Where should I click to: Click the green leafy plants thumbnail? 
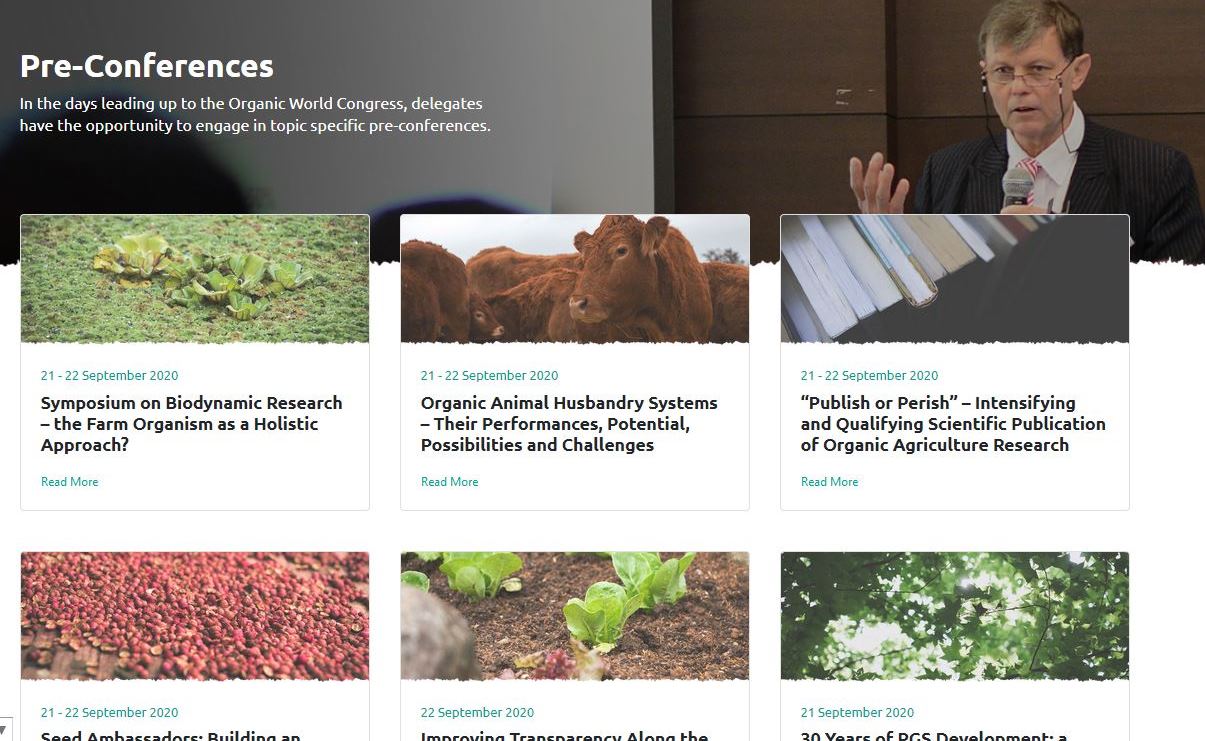(x=195, y=279)
